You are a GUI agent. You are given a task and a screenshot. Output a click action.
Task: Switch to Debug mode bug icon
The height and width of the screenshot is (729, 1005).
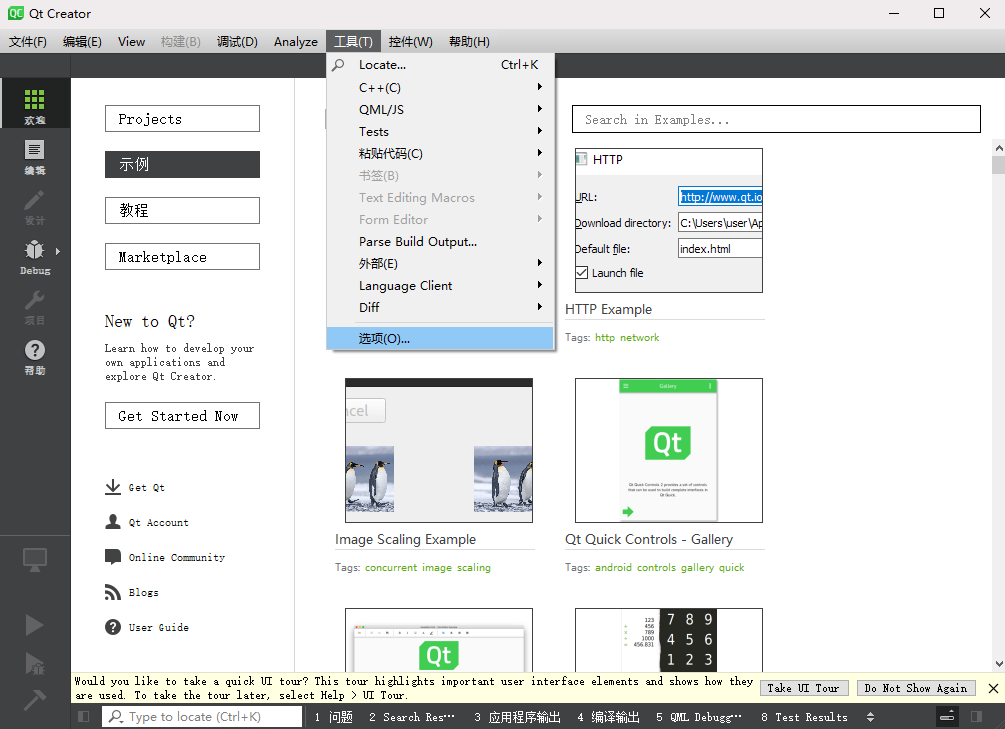(x=35, y=249)
